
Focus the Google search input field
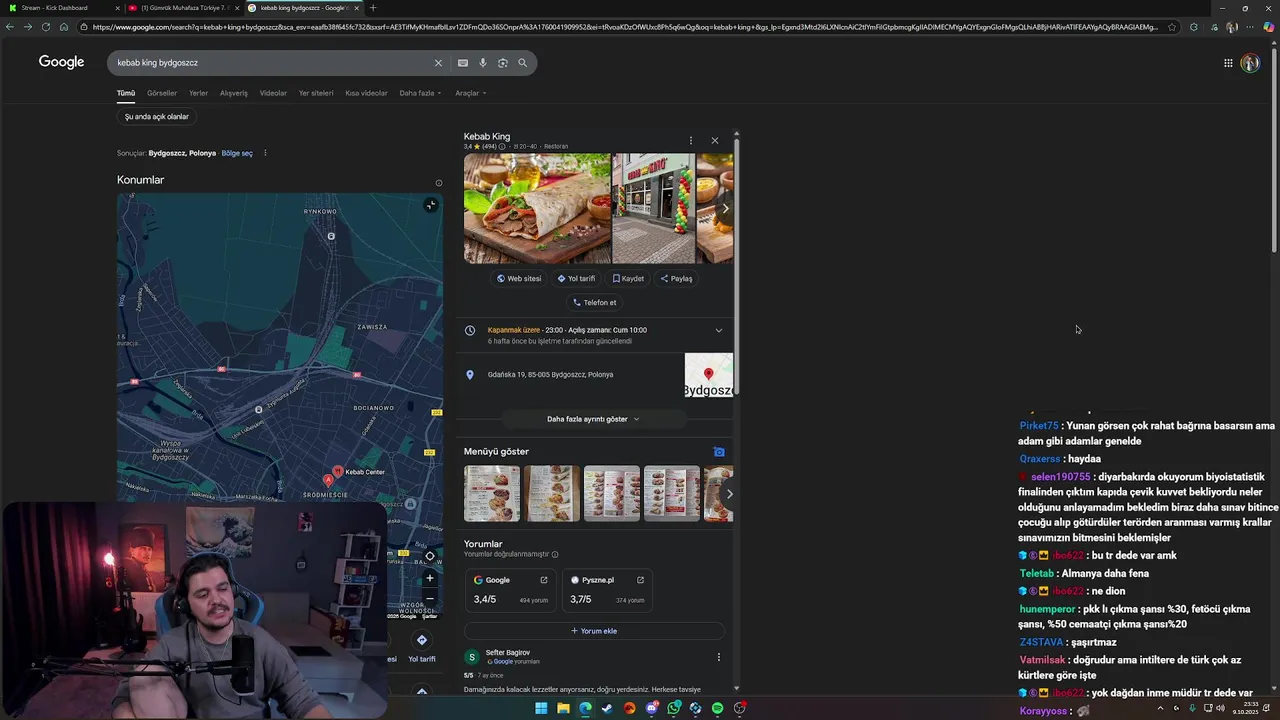[x=270, y=63]
